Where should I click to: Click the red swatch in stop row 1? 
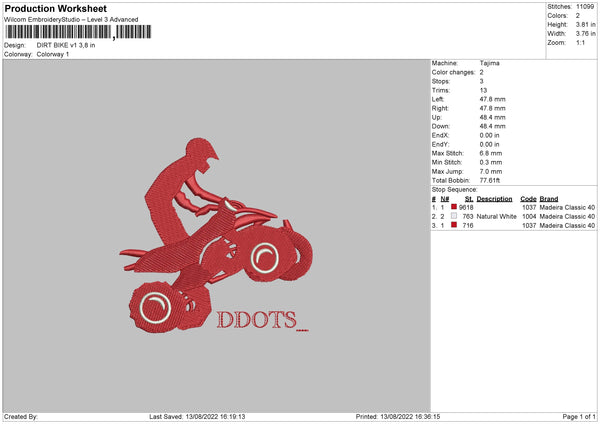tap(454, 207)
